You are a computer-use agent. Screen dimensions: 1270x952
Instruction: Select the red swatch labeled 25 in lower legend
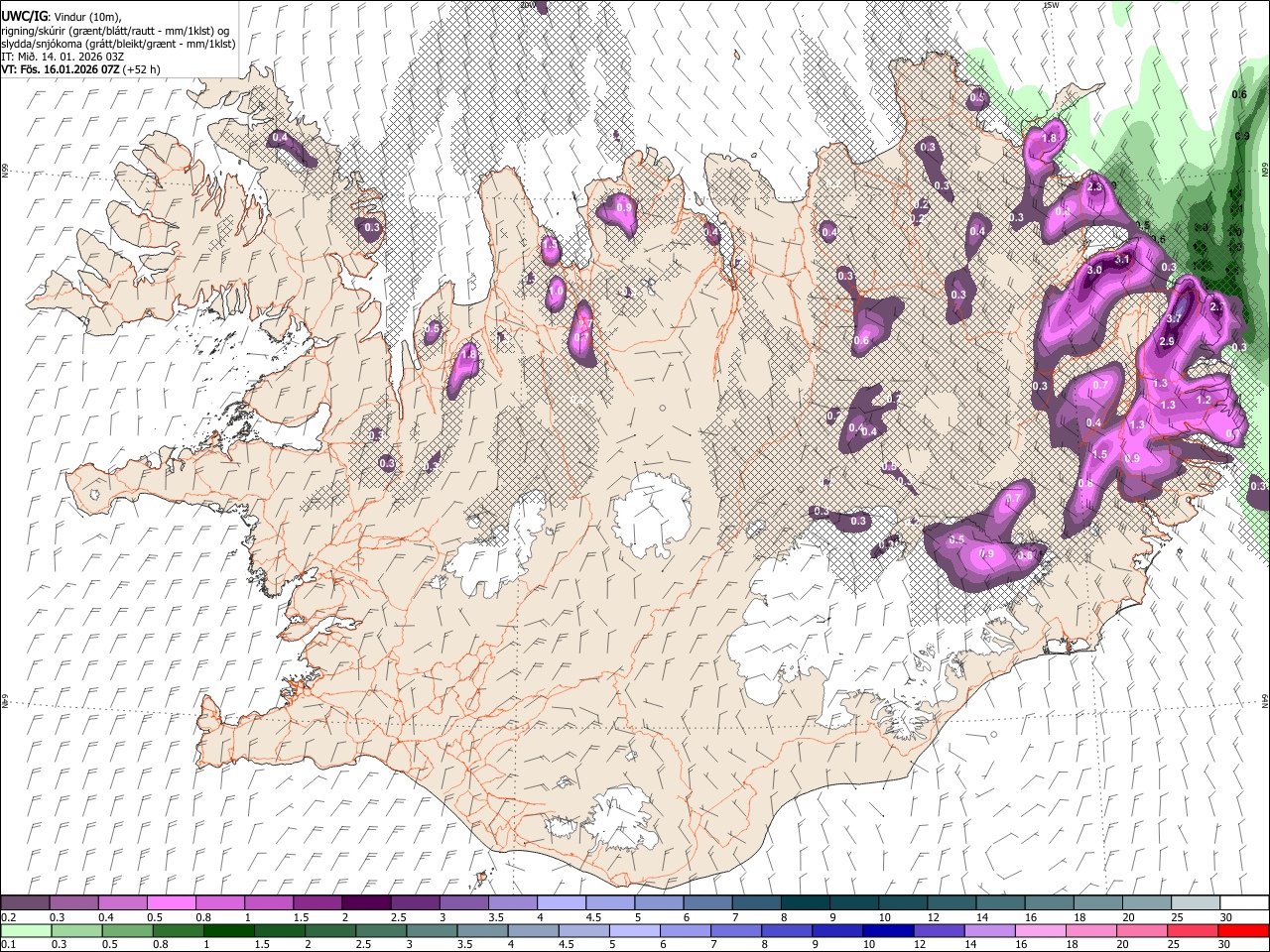pyautogui.click(x=1193, y=930)
